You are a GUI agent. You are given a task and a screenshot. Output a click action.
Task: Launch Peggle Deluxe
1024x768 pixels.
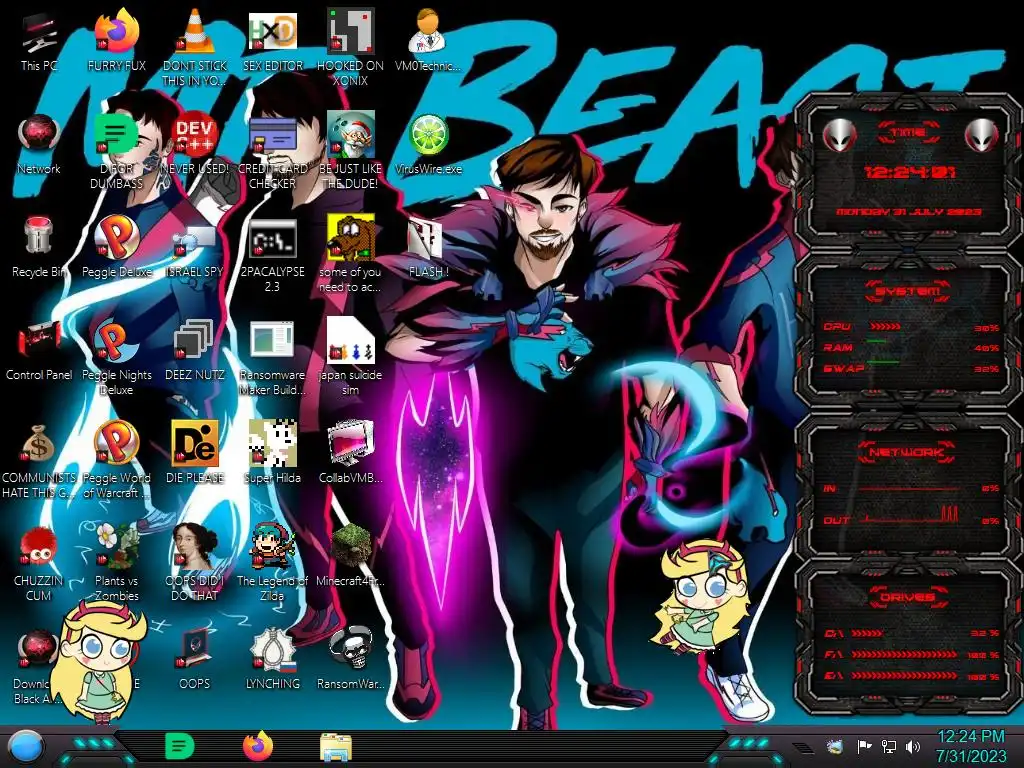[x=116, y=246]
